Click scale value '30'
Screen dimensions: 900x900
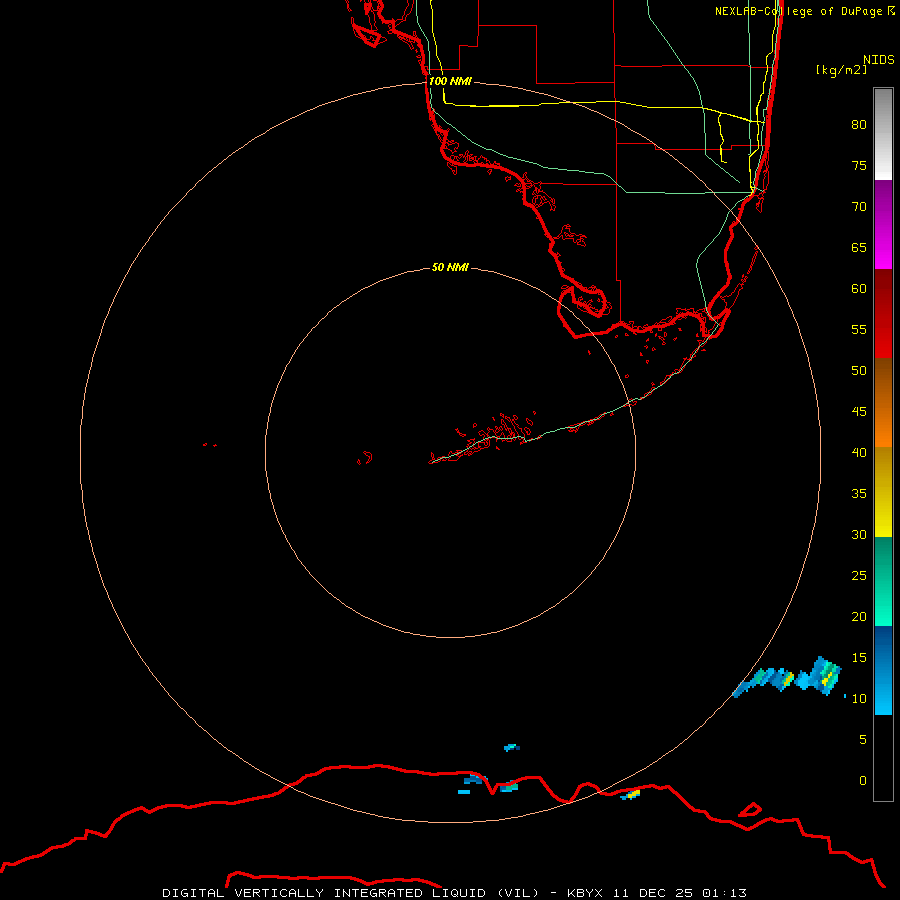point(859,534)
